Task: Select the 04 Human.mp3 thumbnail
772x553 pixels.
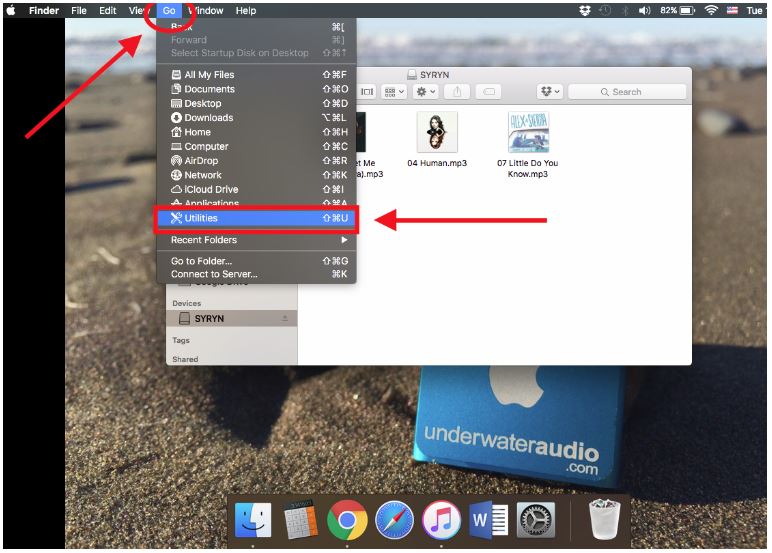Action: pos(437,132)
